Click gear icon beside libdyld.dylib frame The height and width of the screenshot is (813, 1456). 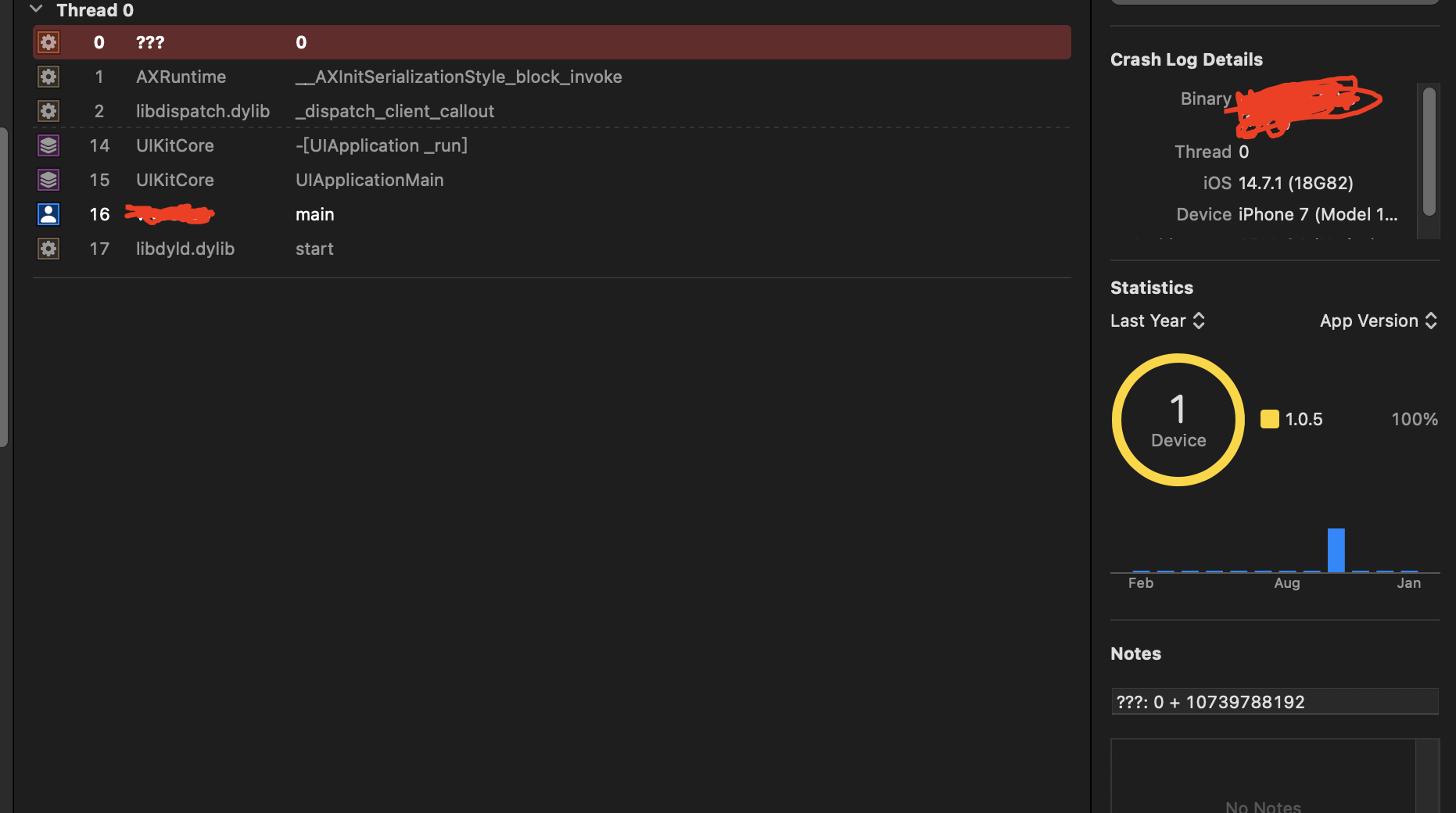pos(48,249)
